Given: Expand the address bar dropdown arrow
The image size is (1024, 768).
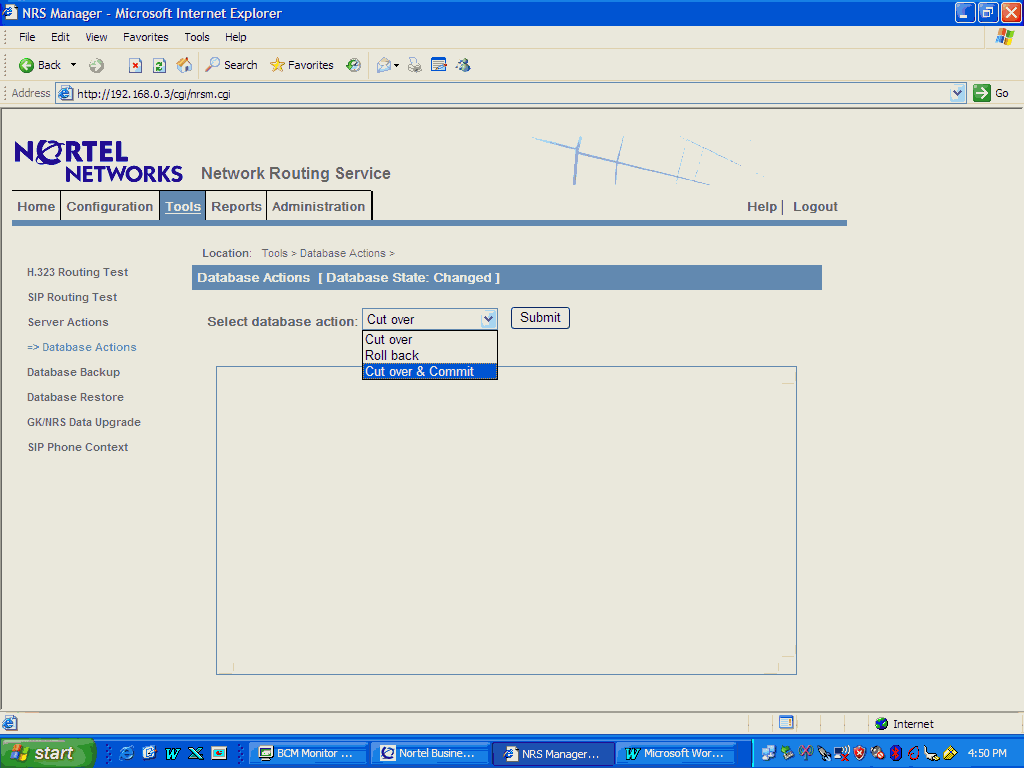Looking at the screenshot, I should [957, 93].
